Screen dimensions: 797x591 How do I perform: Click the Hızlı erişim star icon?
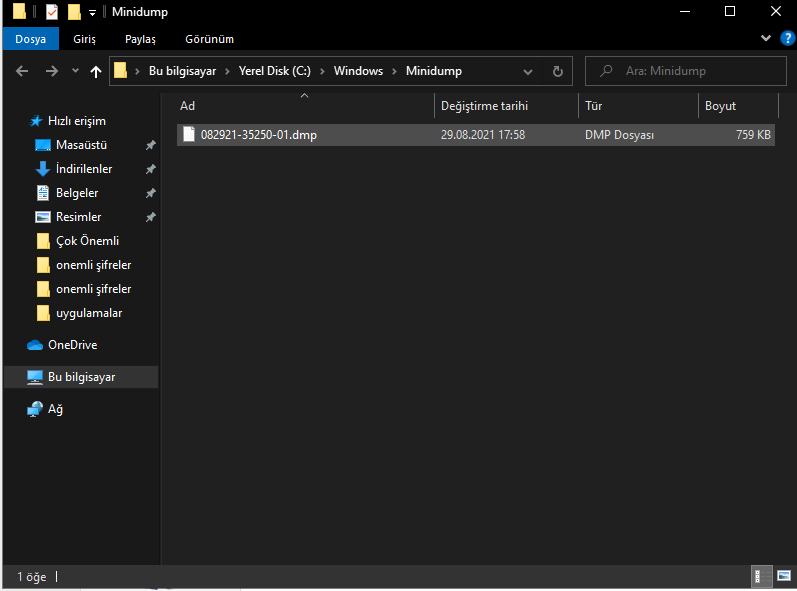[x=36, y=121]
